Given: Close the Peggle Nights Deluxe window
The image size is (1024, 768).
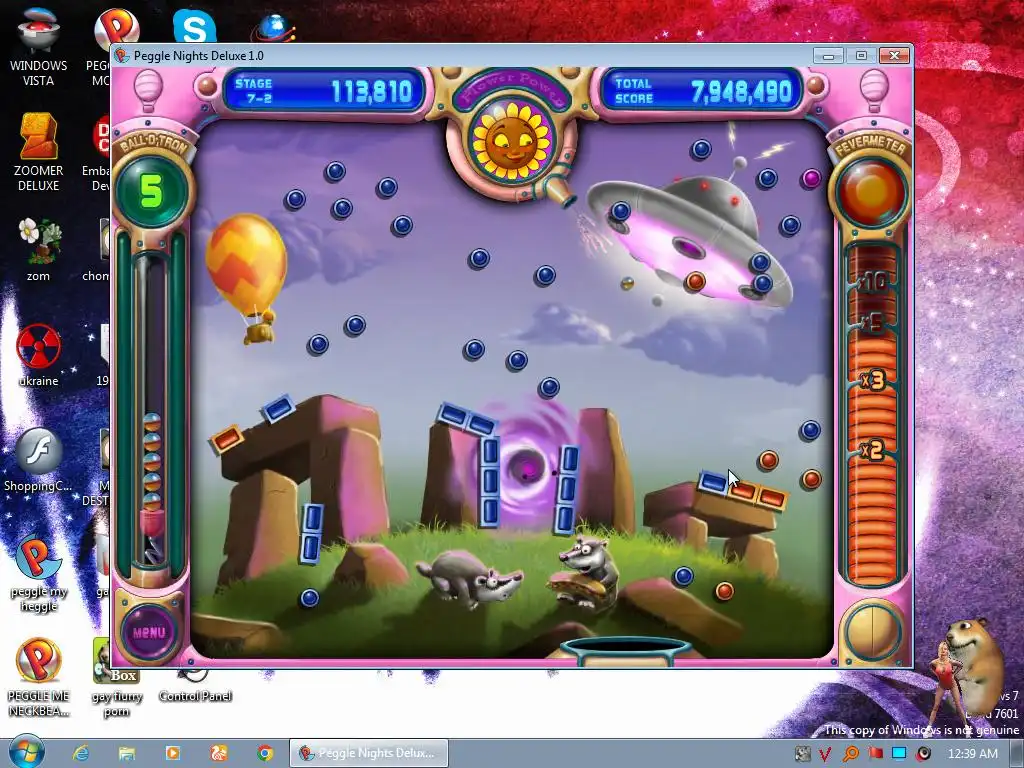Looking at the screenshot, I should coord(894,56).
